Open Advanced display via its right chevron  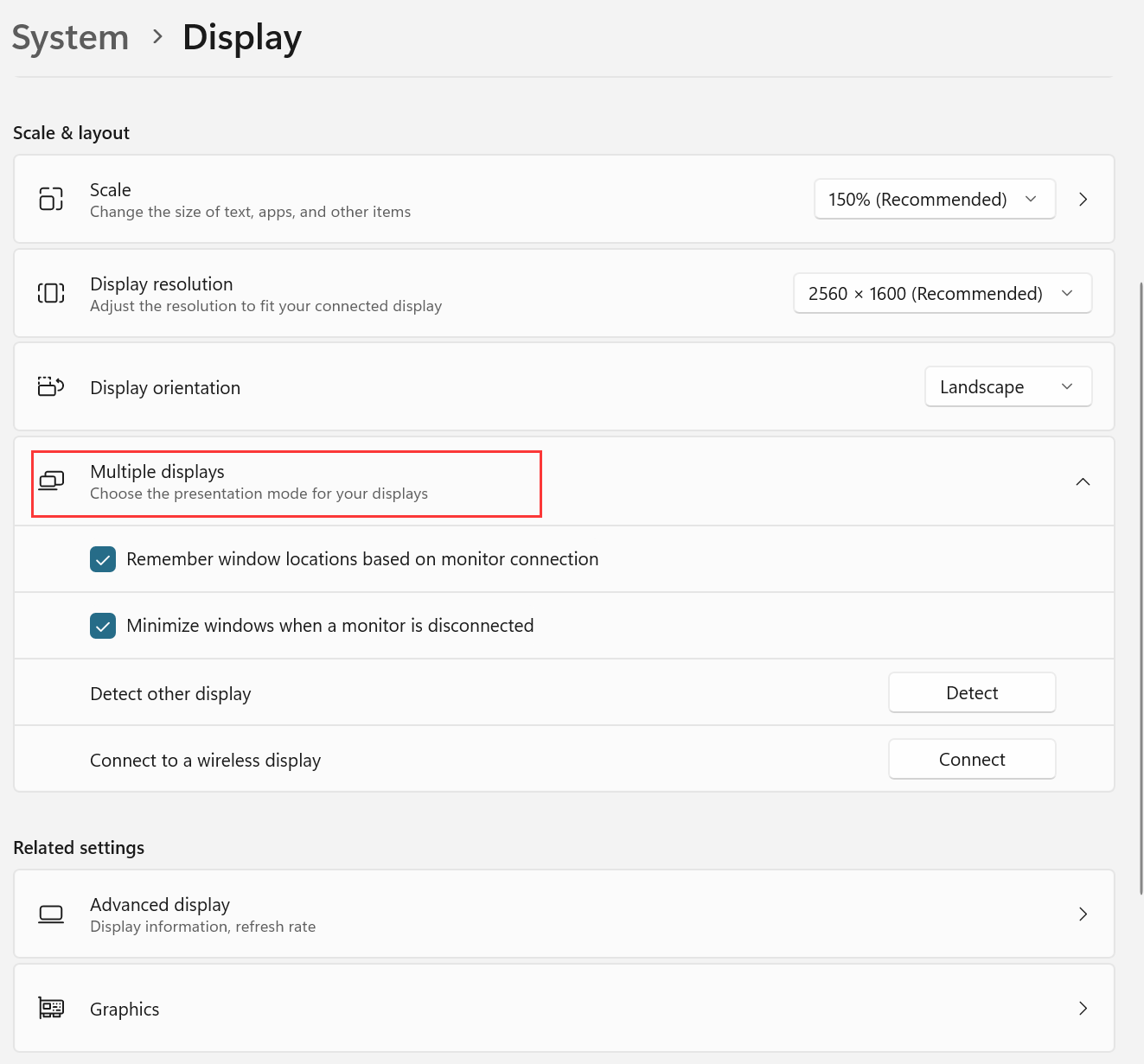[1083, 914]
